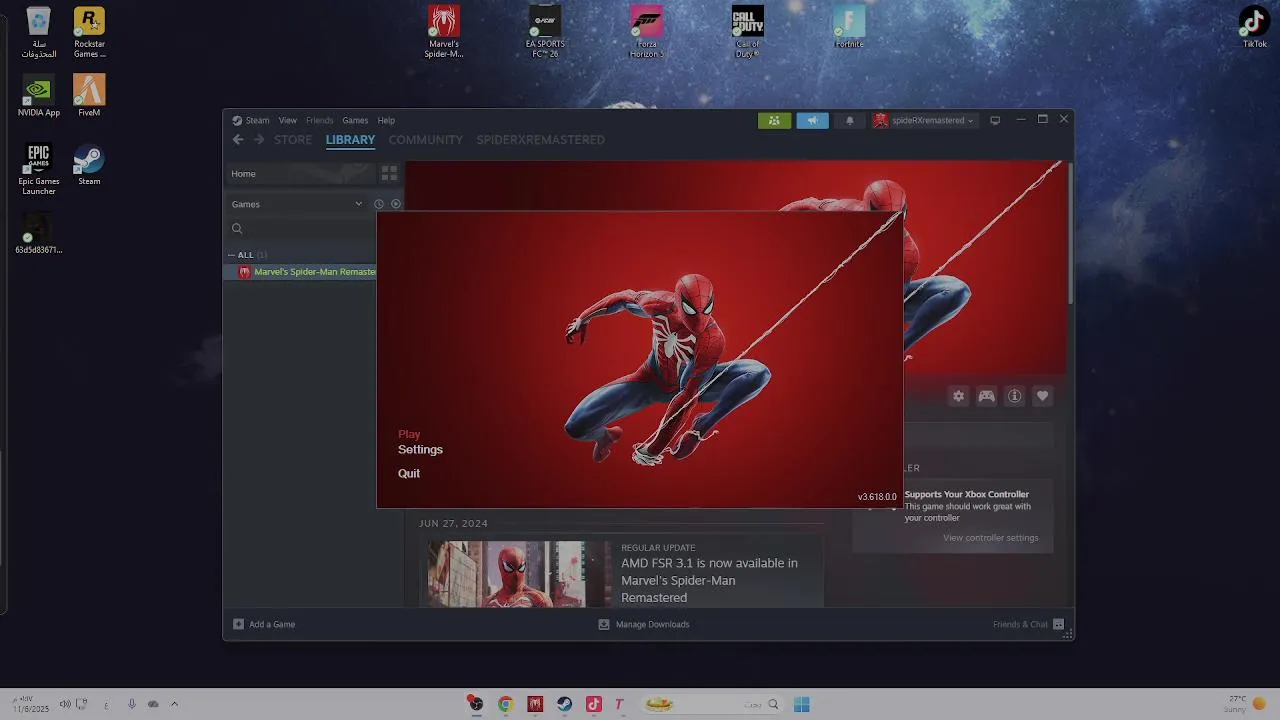Click the library search field
This screenshot has height=720, width=1280.
pos(303,229)
